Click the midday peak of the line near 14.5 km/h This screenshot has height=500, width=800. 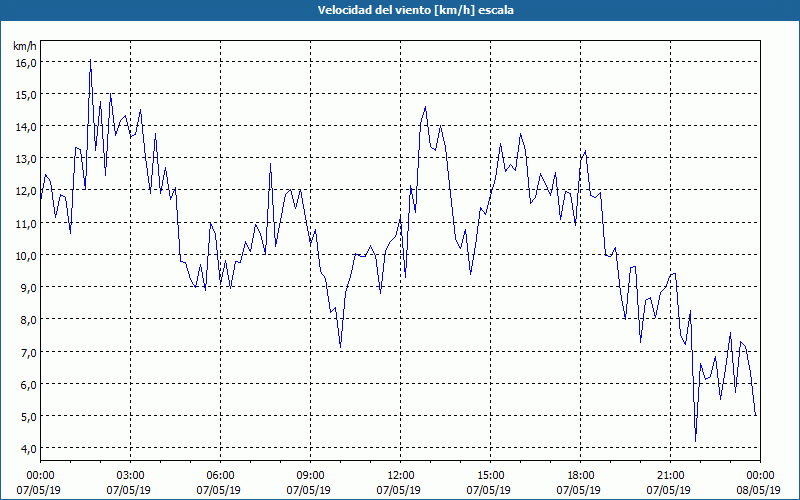point(426,107)
